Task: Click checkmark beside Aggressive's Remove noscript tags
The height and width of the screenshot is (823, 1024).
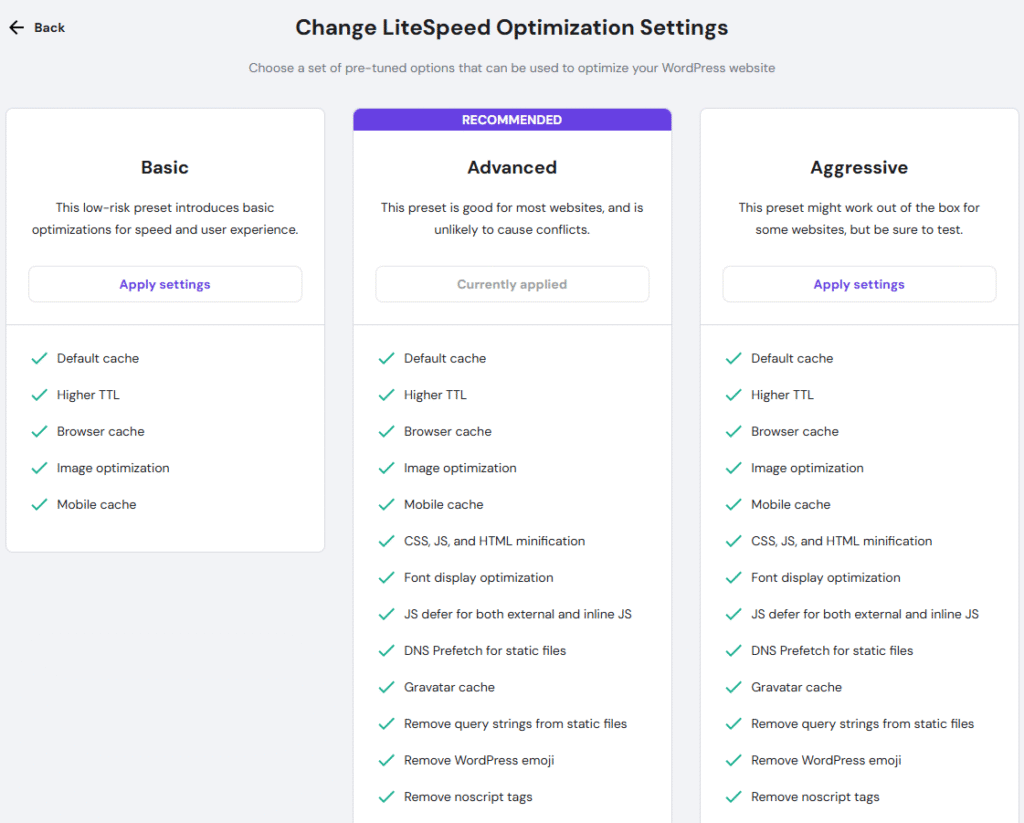Action: tap(733, 797)
